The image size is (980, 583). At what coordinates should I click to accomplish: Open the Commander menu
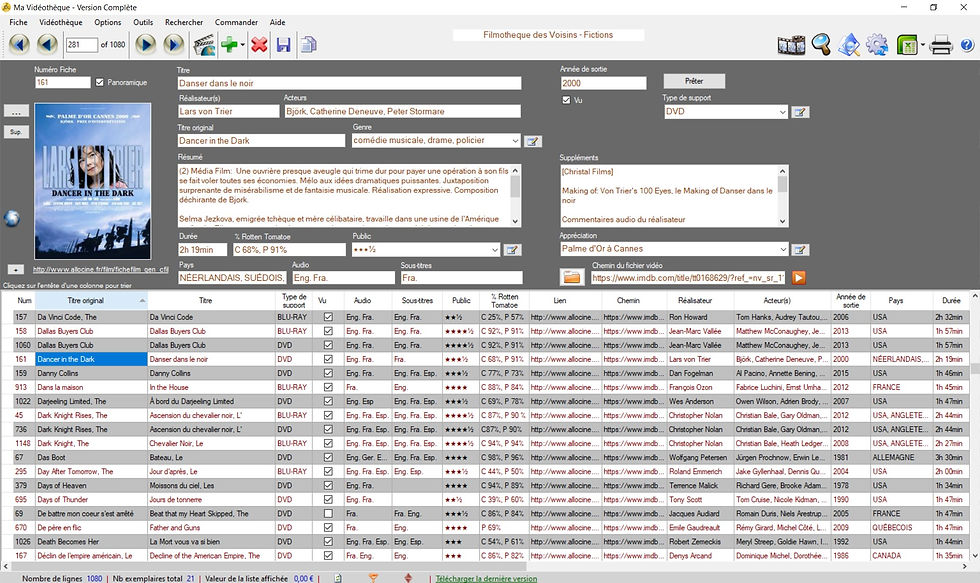point(236,22)
